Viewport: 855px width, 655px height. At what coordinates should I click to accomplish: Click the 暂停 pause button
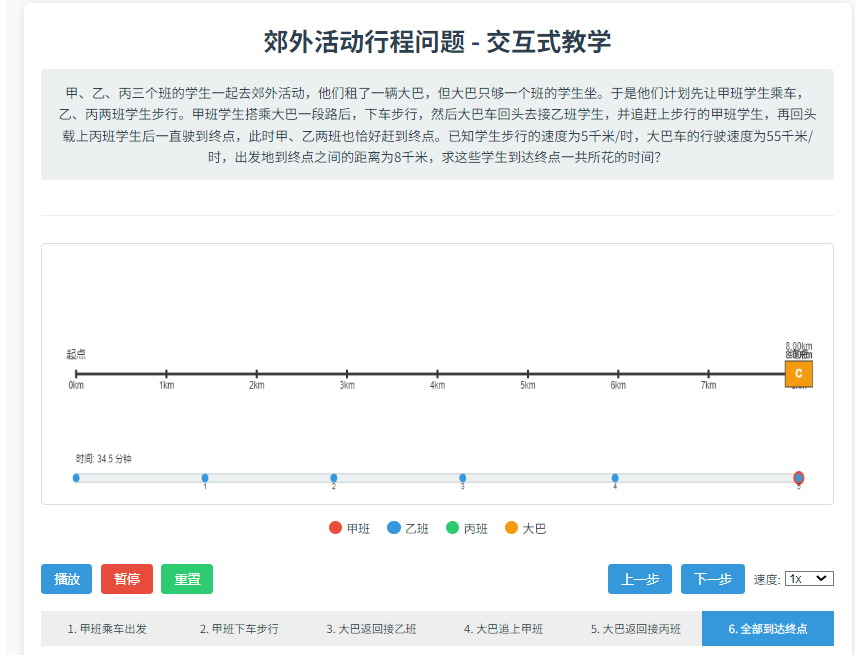click(126, 579)
